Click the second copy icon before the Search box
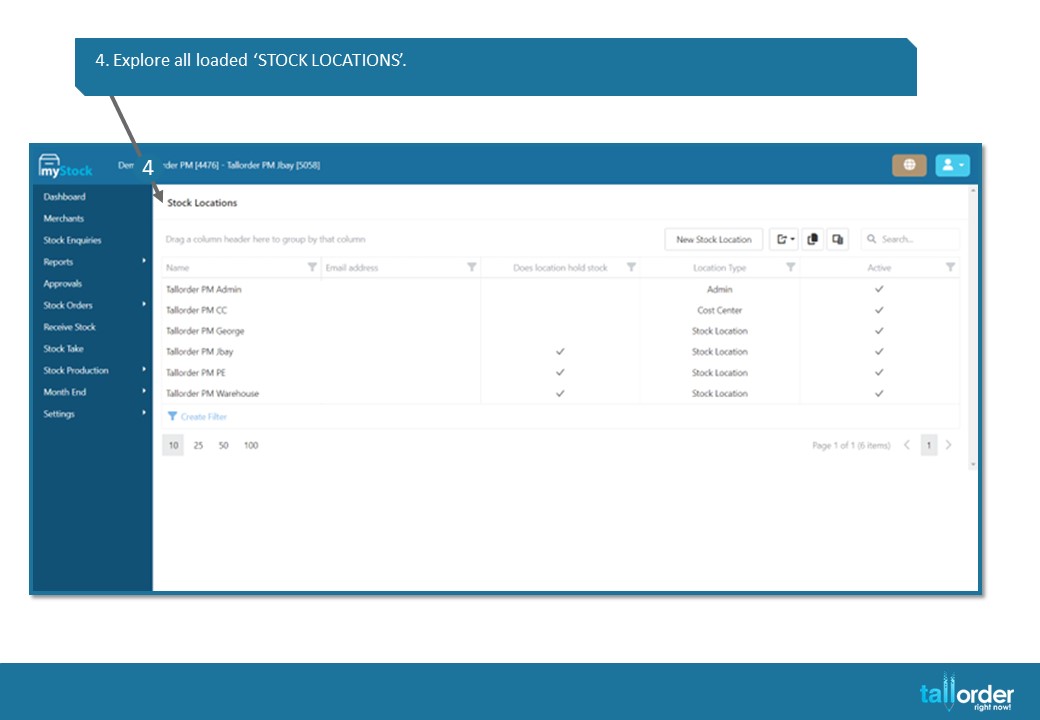Screen dimensions: 1040x720 tap(838, 239)
